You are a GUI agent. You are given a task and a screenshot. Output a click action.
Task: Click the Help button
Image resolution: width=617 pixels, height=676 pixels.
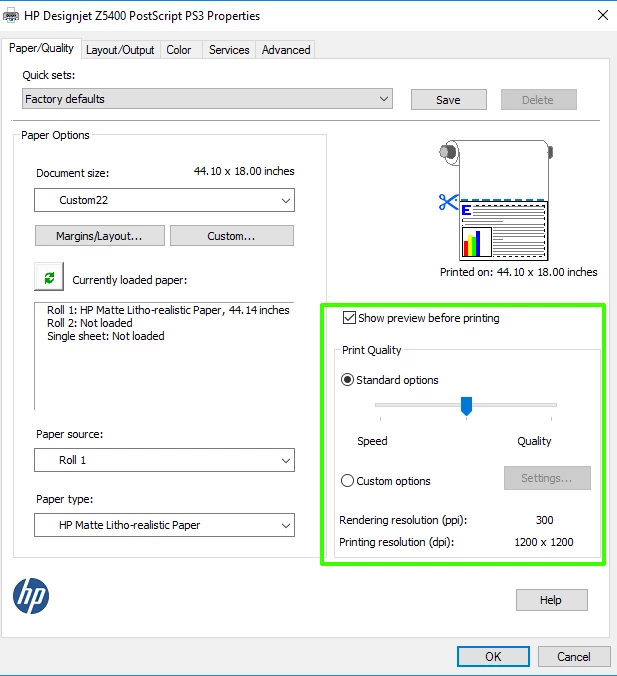[551, 600]
